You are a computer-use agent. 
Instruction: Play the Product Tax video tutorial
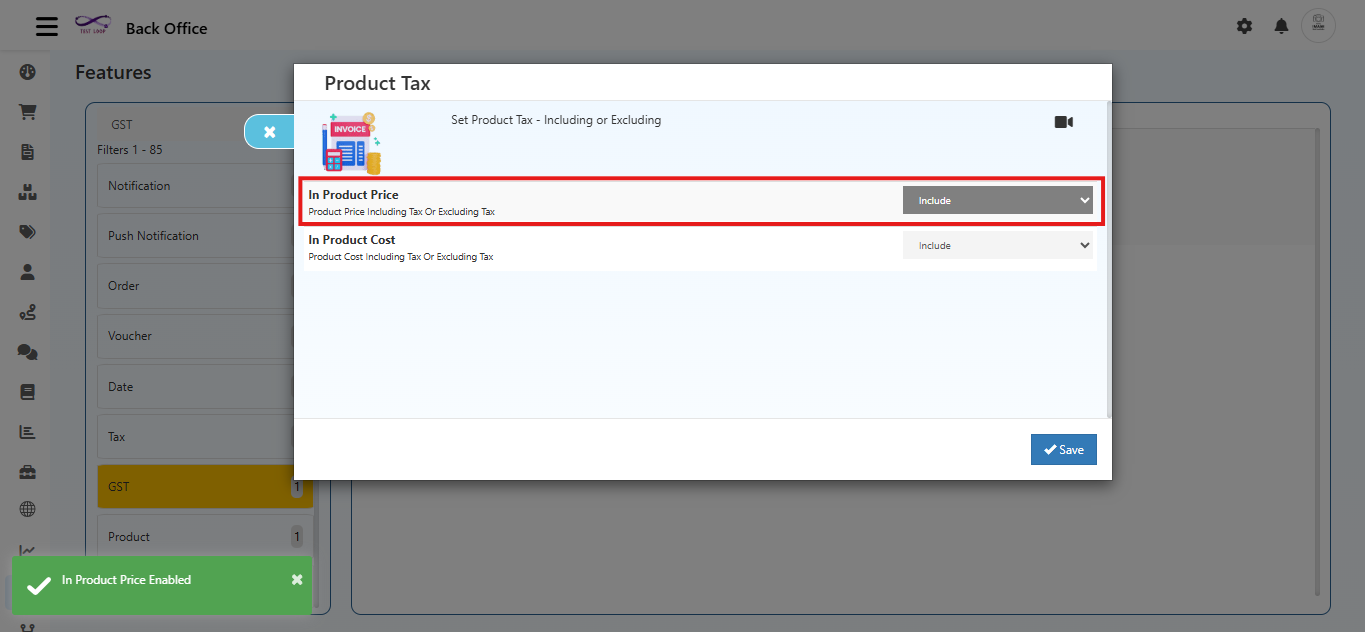click(x=1063, y=122)
